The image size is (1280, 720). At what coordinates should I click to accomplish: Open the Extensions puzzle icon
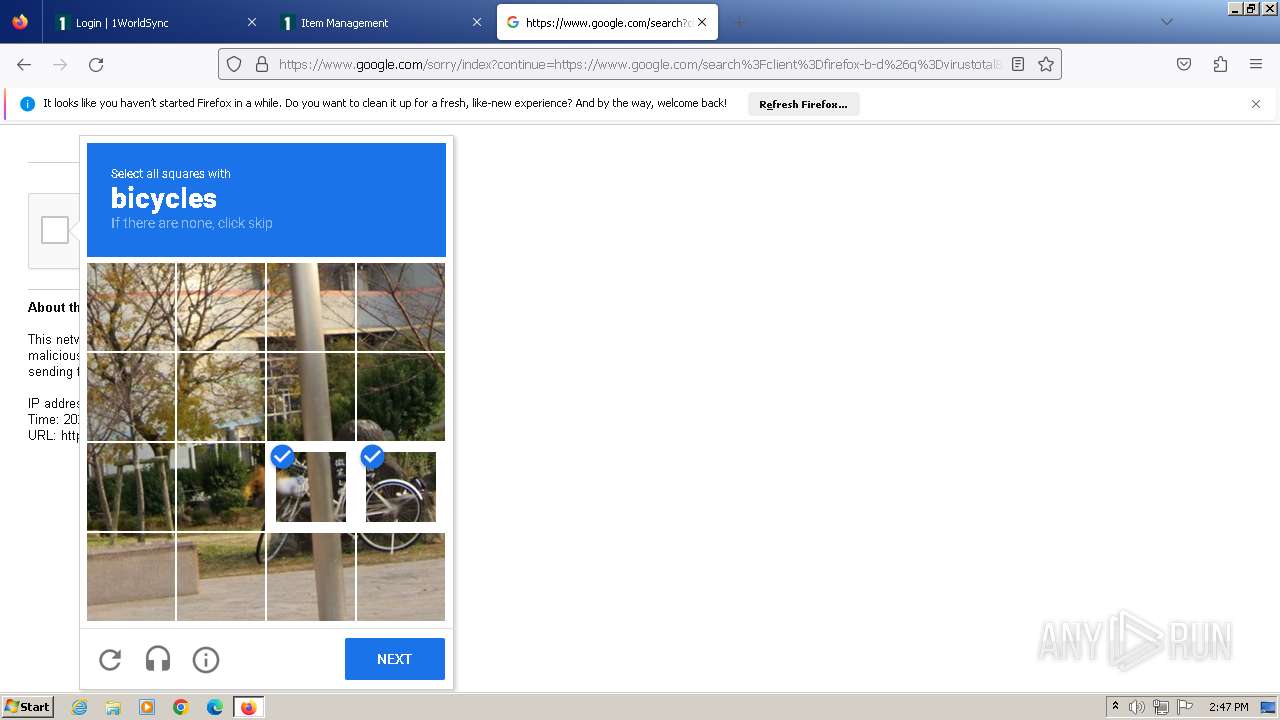[x=1220, y=64]
